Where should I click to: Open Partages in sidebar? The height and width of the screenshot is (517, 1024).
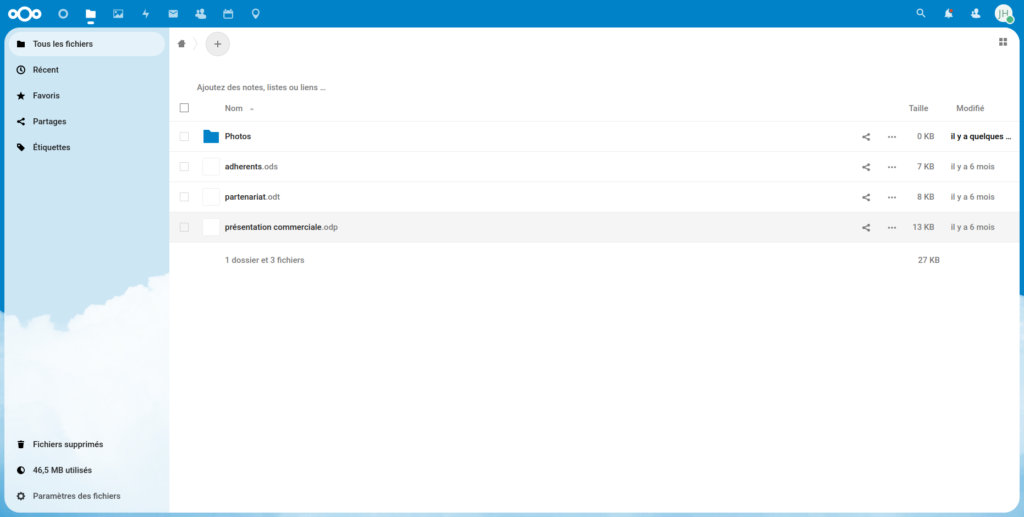pyautogui.click(x=86, y=121)
